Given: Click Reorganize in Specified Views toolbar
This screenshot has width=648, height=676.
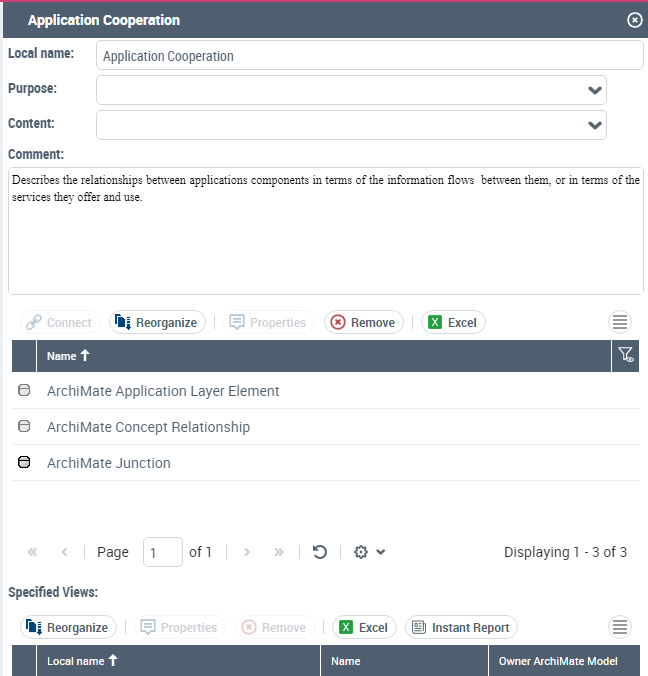Looking at the screenshot, I should coord(68,627).
